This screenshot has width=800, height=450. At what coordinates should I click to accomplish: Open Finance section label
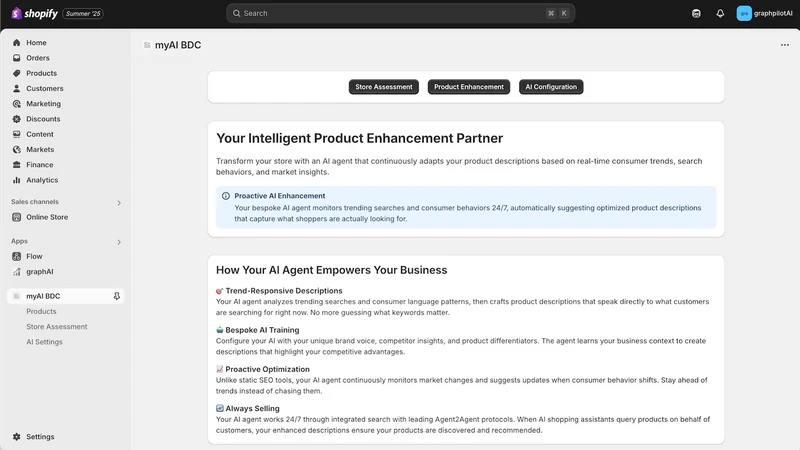point(40,165)
